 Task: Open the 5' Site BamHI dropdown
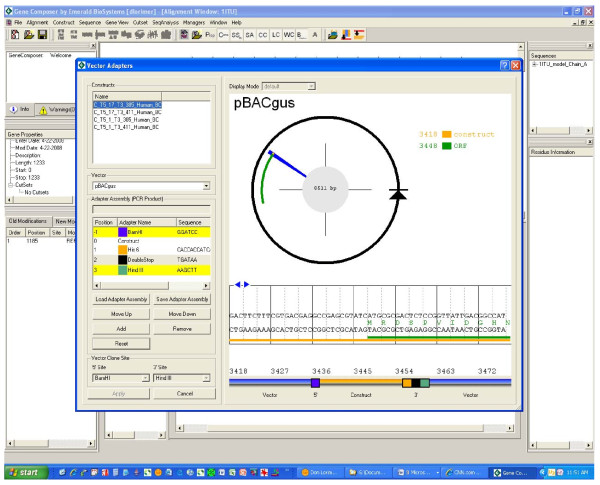(x=145, y=378)
